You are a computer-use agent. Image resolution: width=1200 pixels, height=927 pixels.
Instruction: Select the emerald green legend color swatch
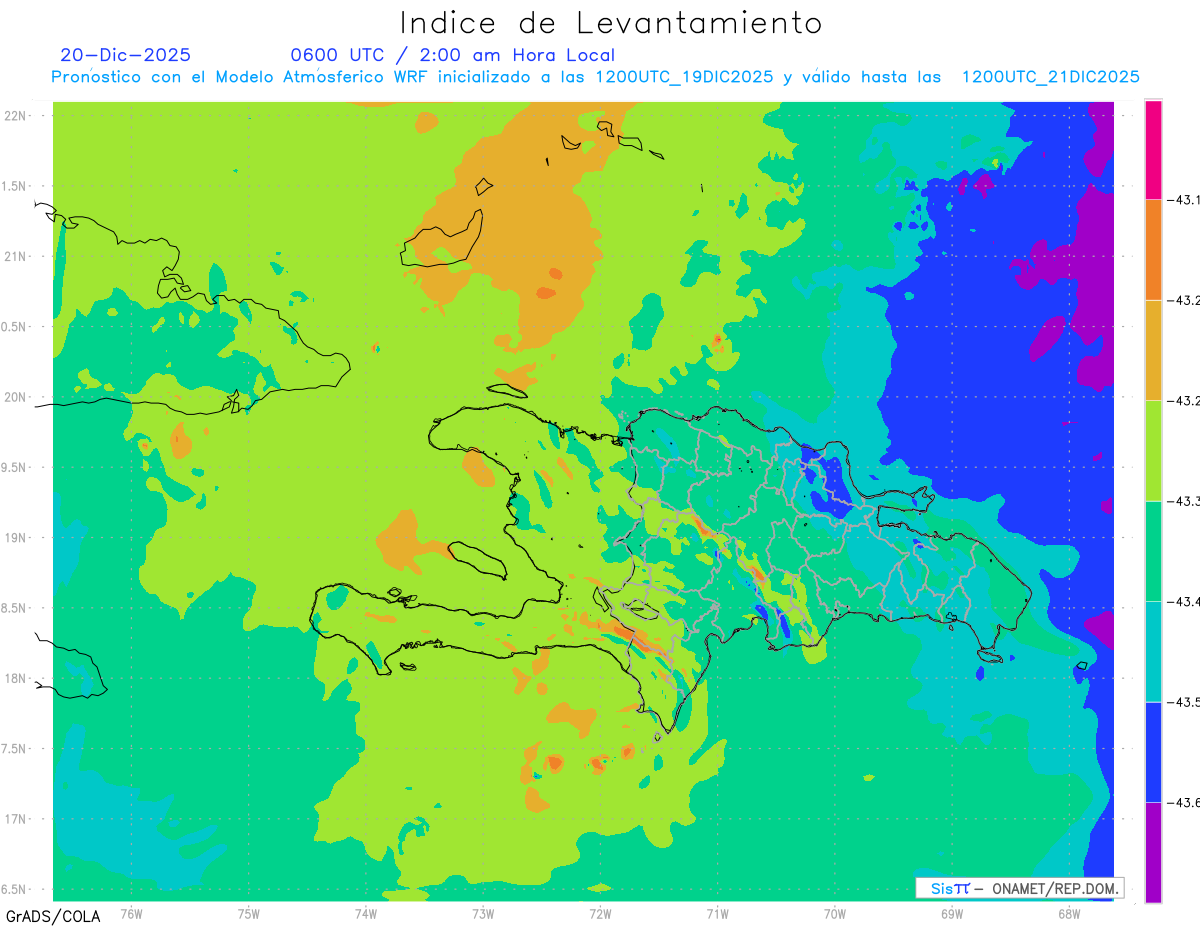point(1153,551)
